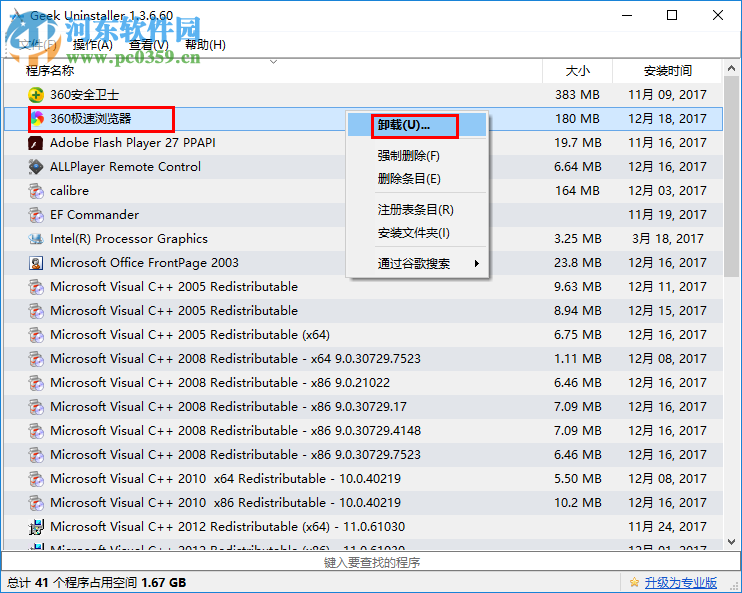Select the 360安全卫士 row name
The height and width of the screenshot is (593, 742).
coord(84,95)
